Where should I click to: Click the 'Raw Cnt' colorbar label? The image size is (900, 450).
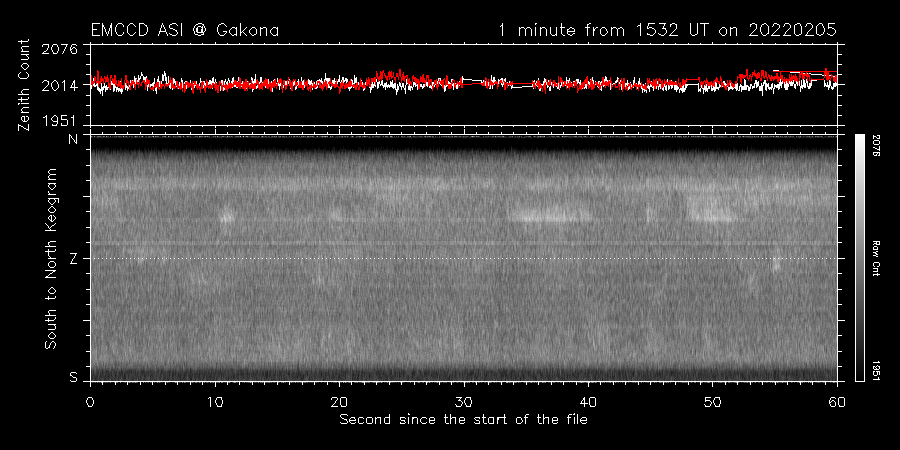click(878, 258)
